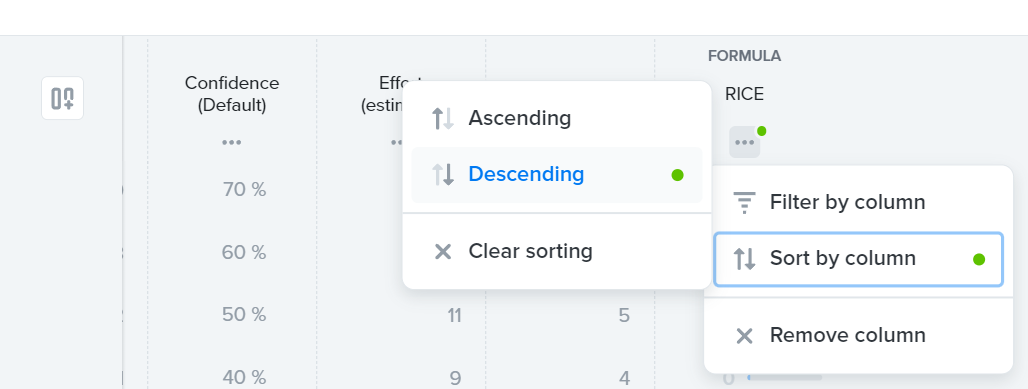The height and width of the screenshot is (389, 1028).
Task: Click the X icon beside Clear sorting
Action: click(443, 251)
